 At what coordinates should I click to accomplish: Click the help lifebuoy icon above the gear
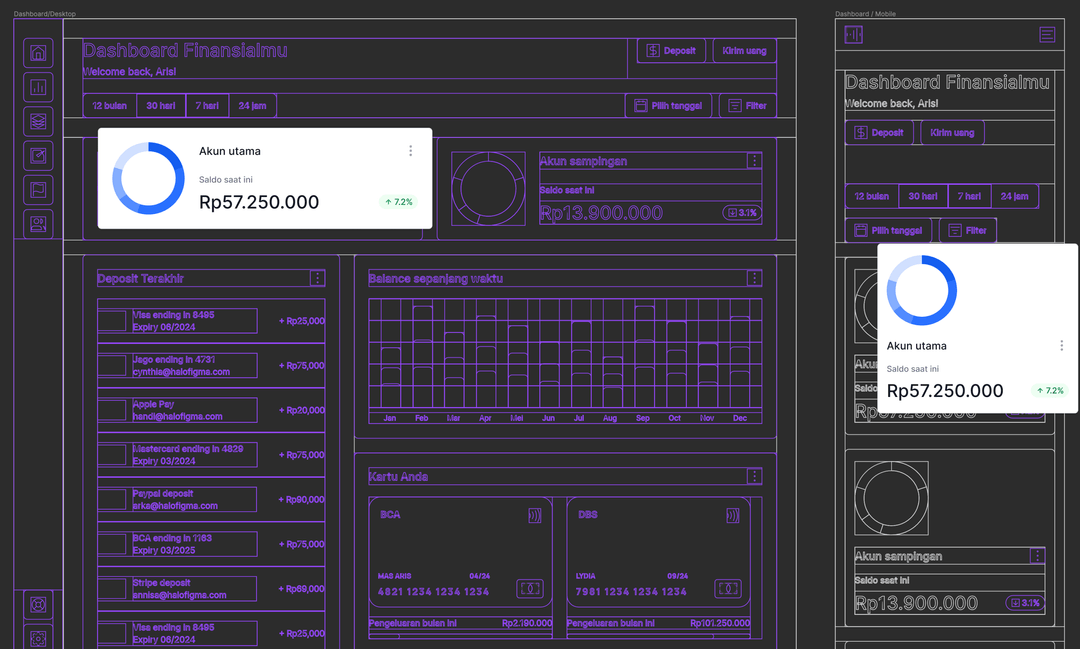click(37, 605)
